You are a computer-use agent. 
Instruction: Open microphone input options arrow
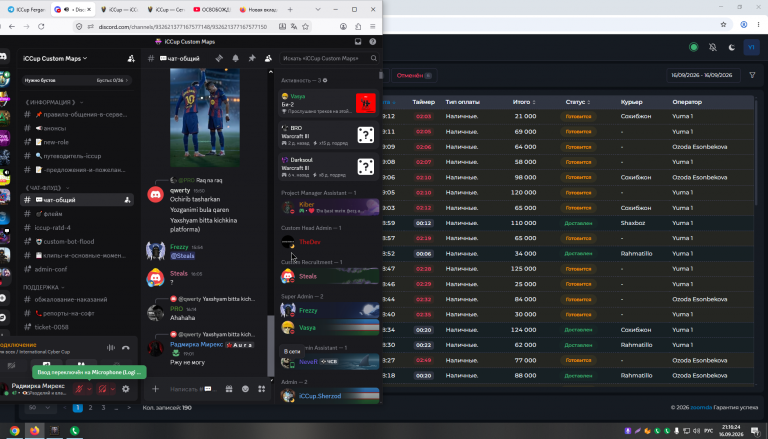tap(89, 389)
